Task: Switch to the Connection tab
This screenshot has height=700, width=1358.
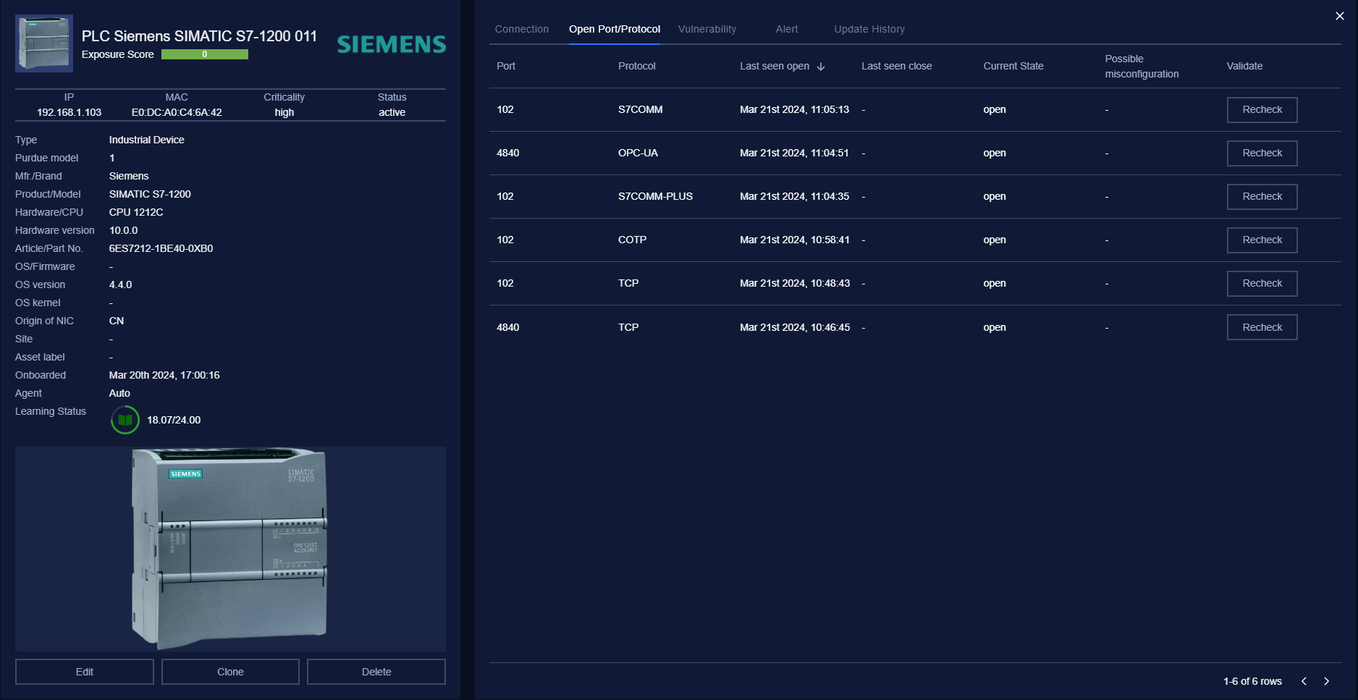Action: [522, 29]
